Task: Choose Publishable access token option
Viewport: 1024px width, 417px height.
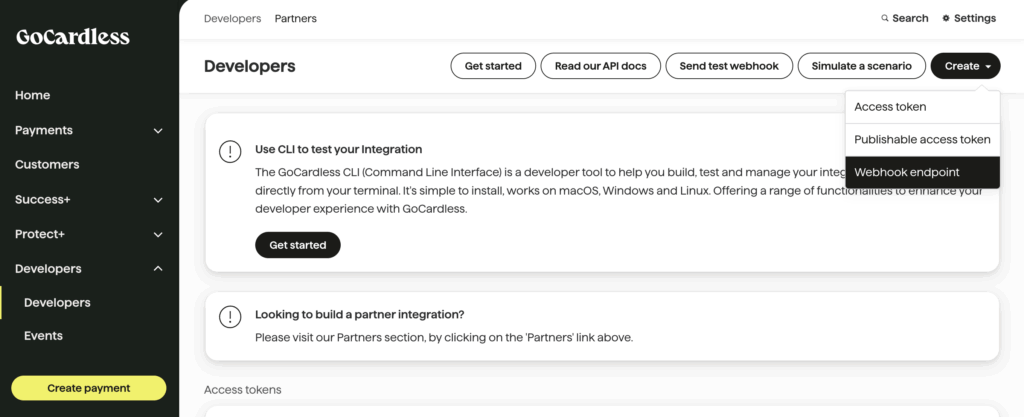Action: tap(922, 140)
